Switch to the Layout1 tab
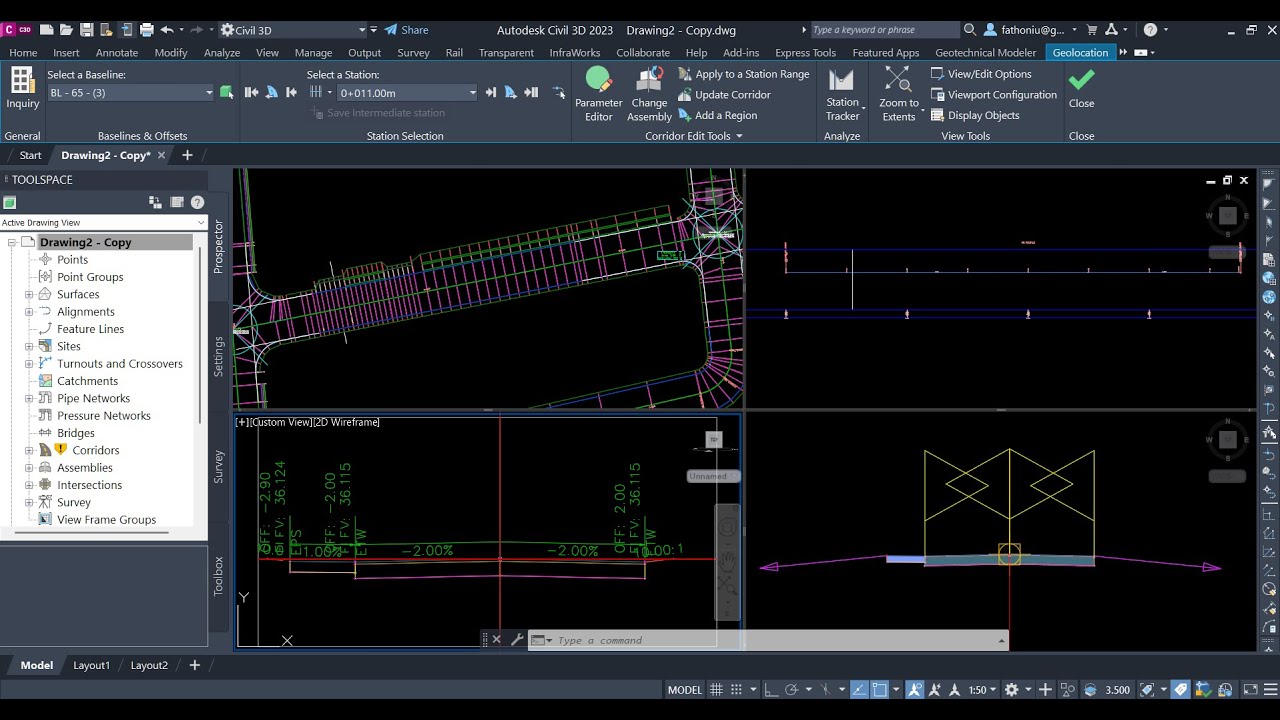Screen dimensions: 1280x720 pos(91,665)
